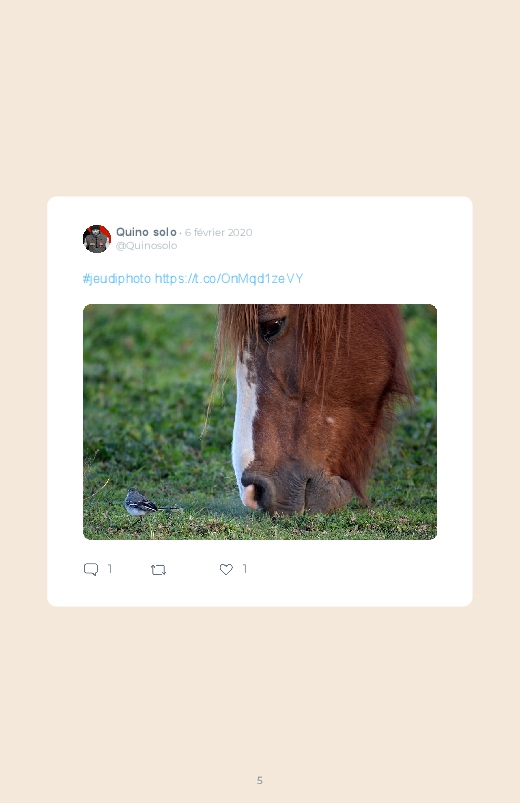Viewport: 520px width, 803px height.
Task: Open Quino solo's profile avatar
Action: click(x=97, y=239)
